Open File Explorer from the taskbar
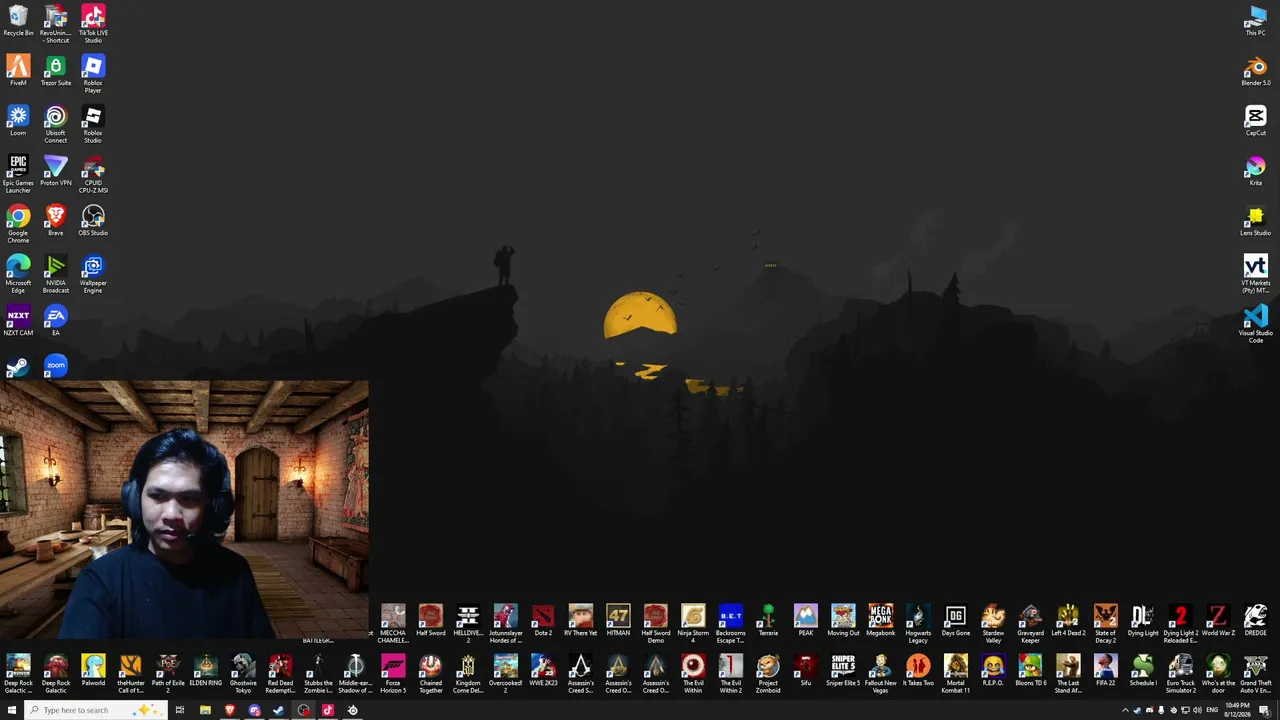The image size is (1280, 720). click(205, 710)
